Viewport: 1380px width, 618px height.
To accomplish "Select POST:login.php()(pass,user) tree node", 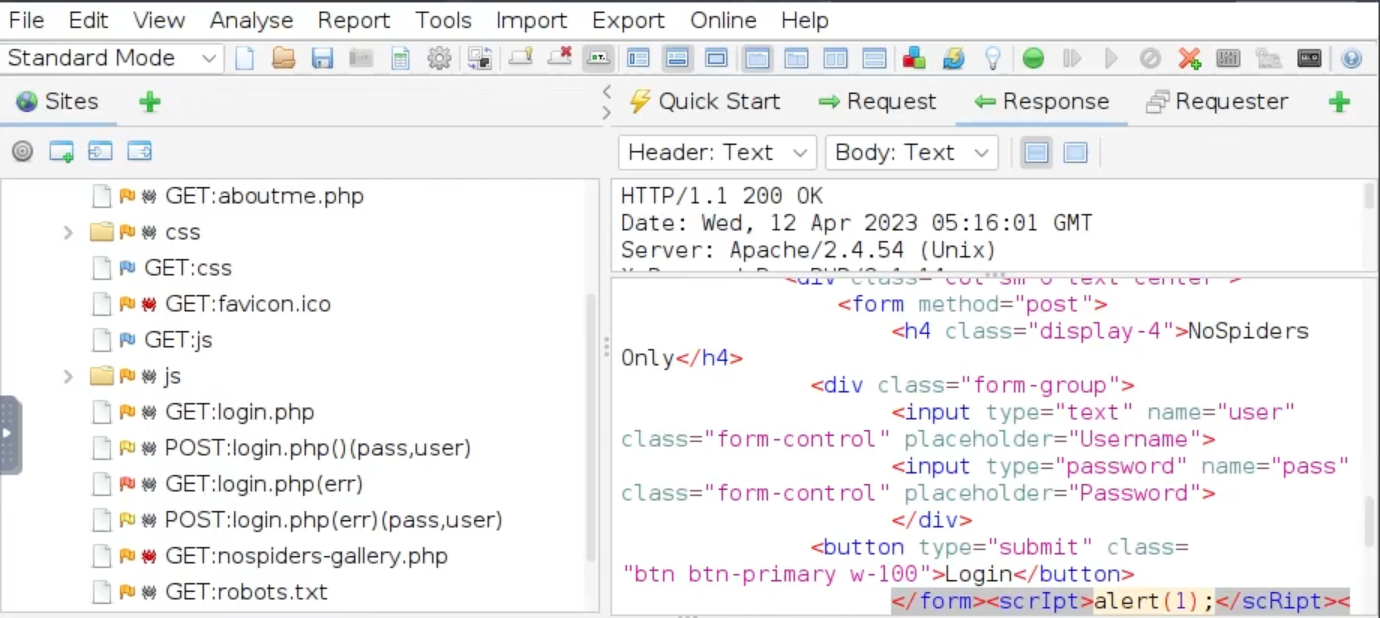I will coord(317,448).
